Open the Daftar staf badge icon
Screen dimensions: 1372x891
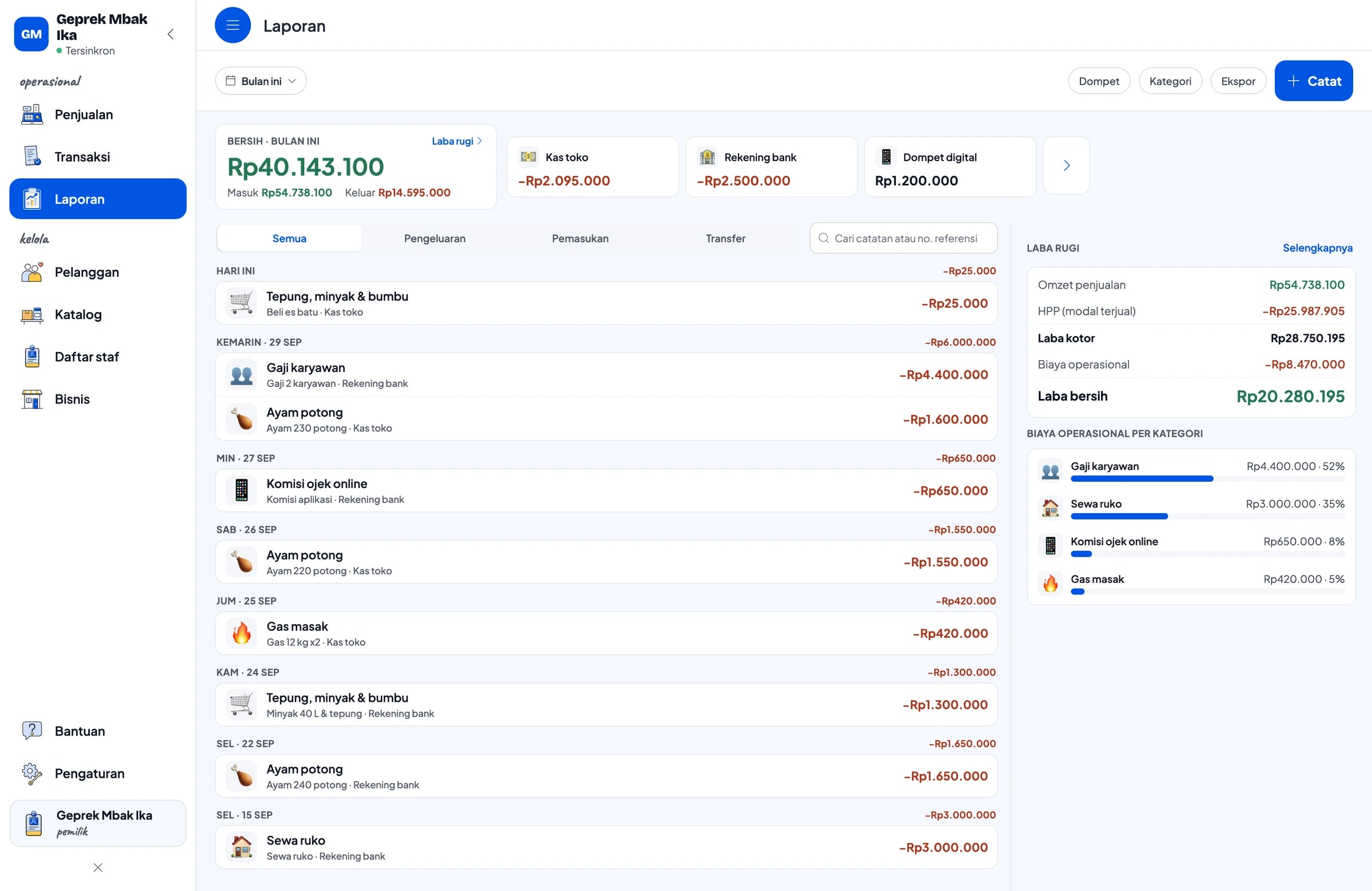tap(31, 357)
